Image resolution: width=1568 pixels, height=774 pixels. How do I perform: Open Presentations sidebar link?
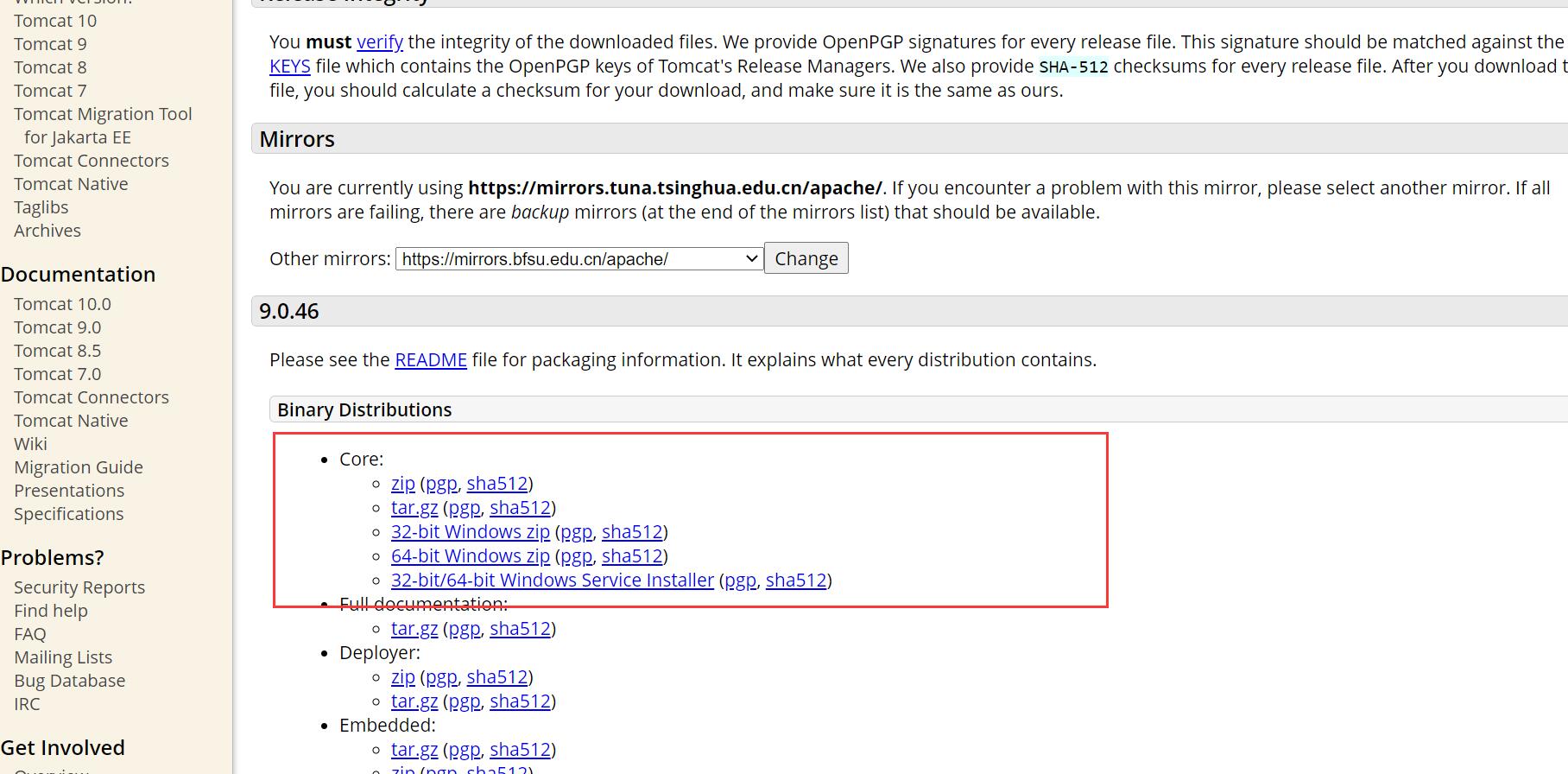69,491
